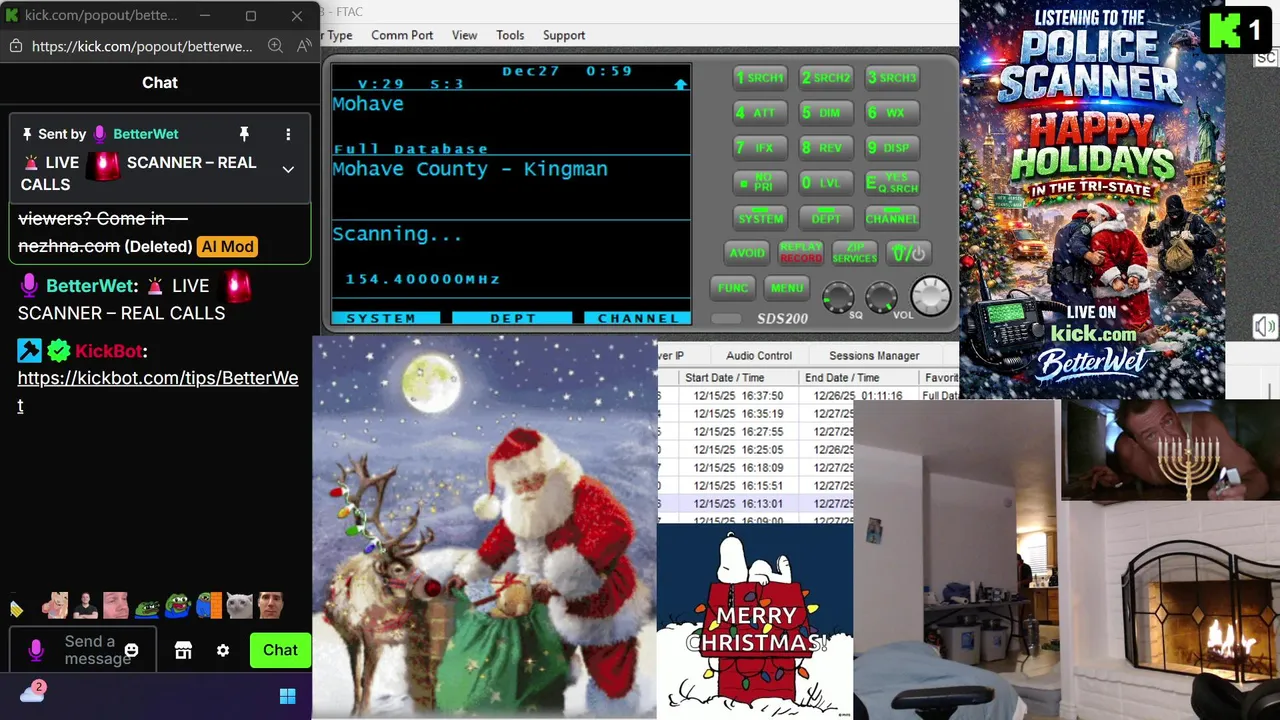Click the MENU key on scanner keypad
The height and width of the screenshot is (720, 1280).
[x=787, y=288]
